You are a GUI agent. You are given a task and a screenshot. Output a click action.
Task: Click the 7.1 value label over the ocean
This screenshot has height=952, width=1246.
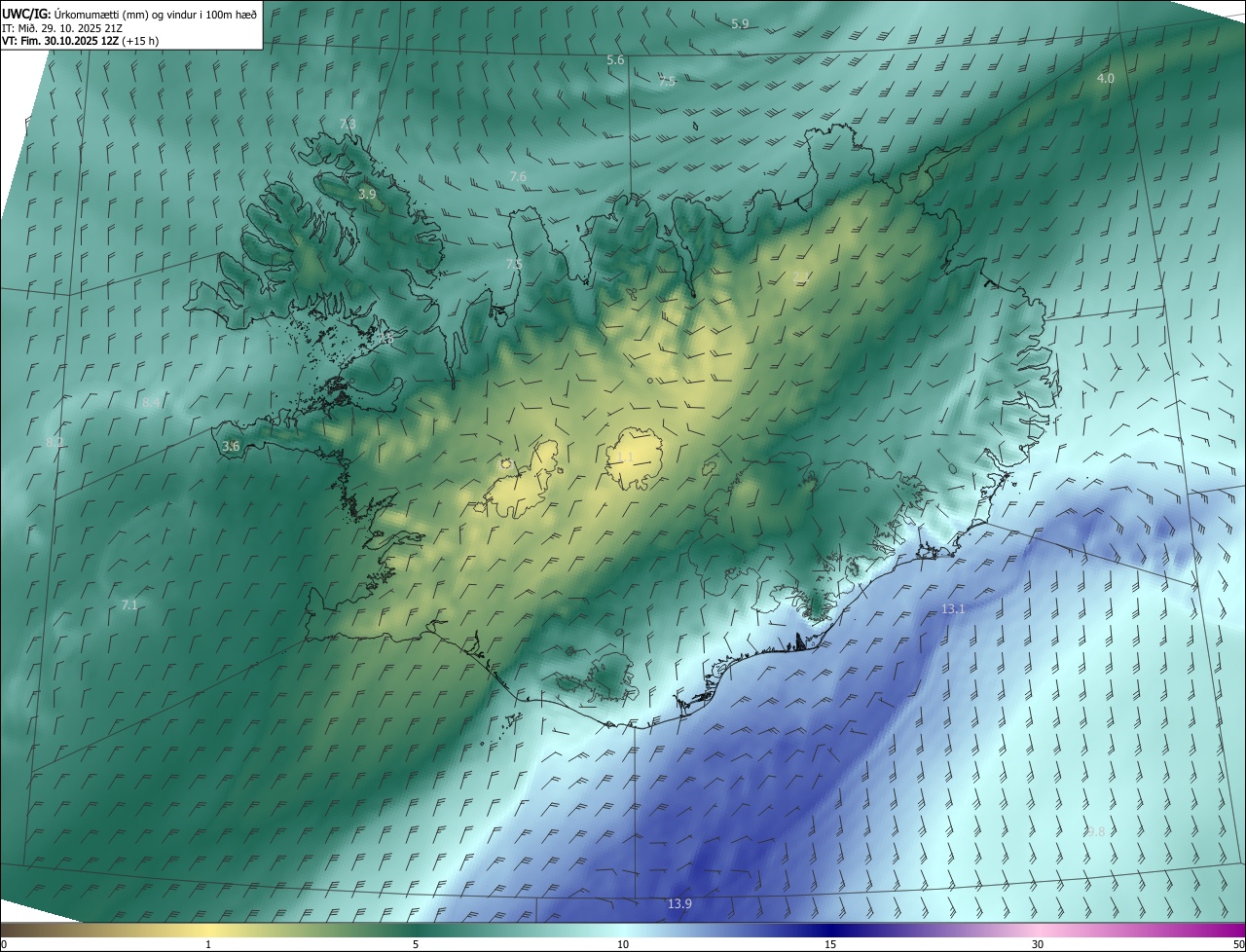[129, 605]
